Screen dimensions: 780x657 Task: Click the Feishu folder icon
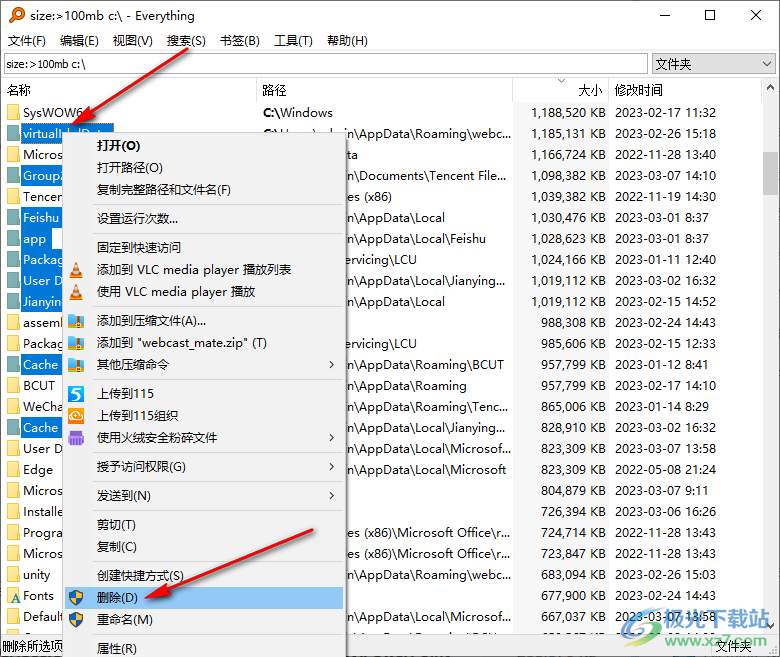(13, 217)
